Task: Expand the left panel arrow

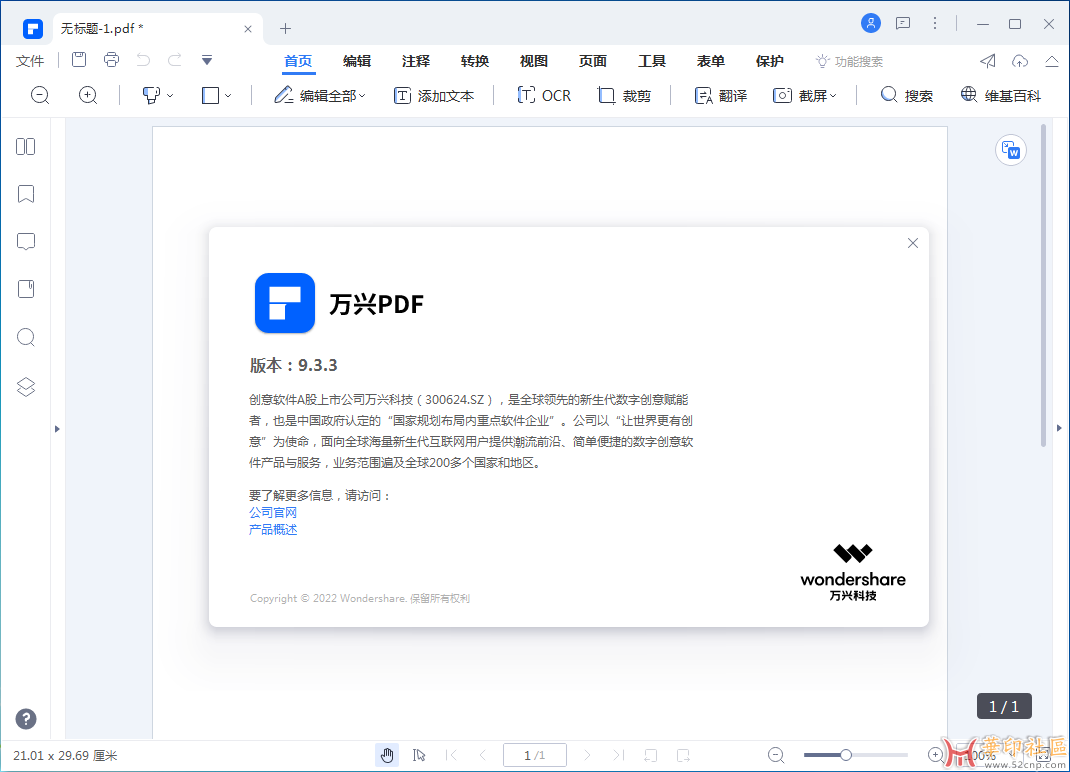Action: [x=57, y=429]
